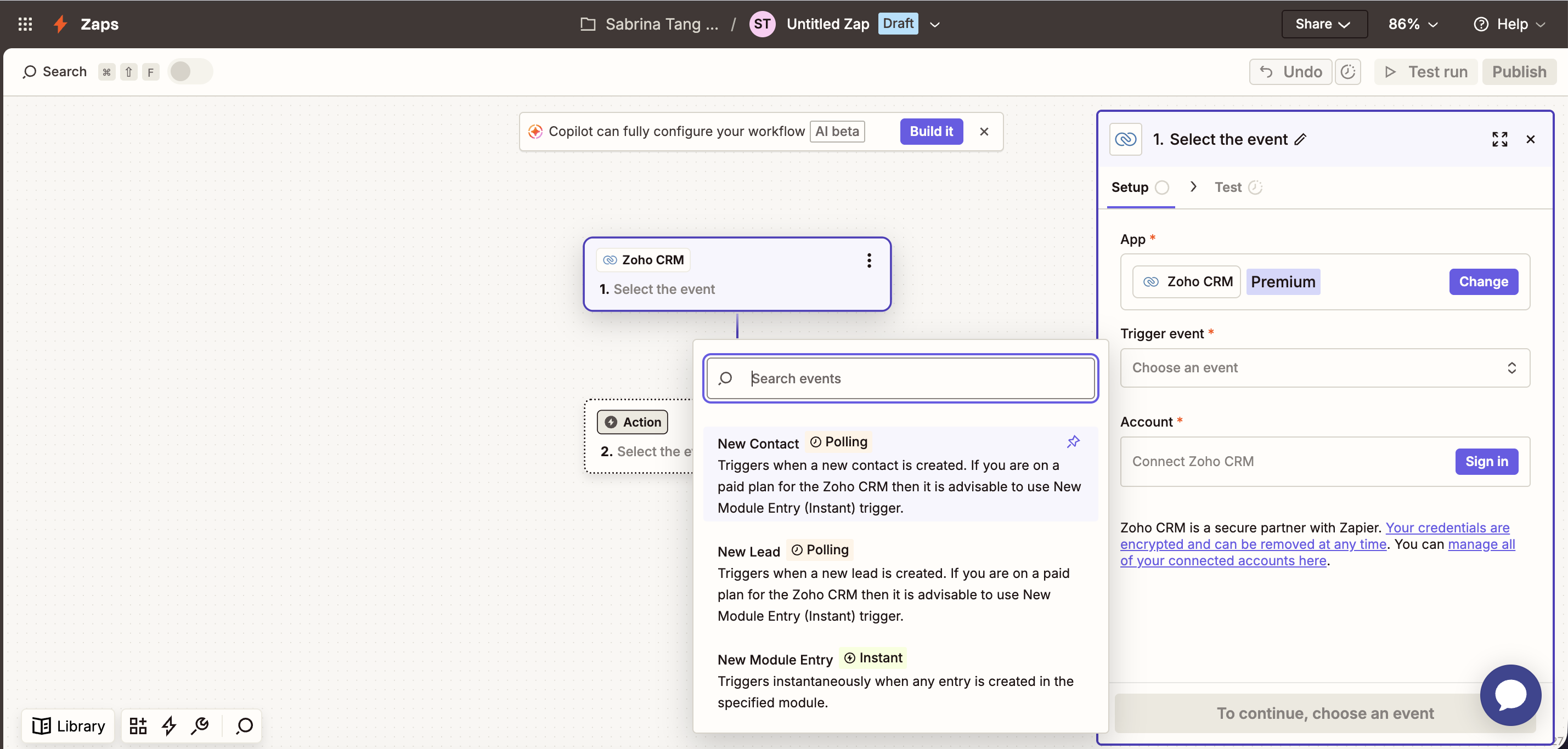1568x749 pixels.
Task: Click the Draft status badge
Action: click(898, 24)
